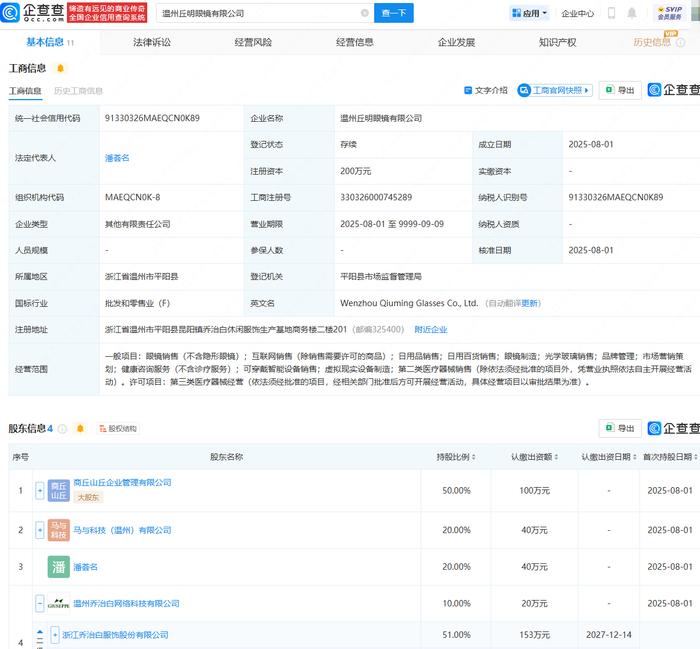
Task: Click the info icon beside 历史信息
Action: (x=680, y=42)
